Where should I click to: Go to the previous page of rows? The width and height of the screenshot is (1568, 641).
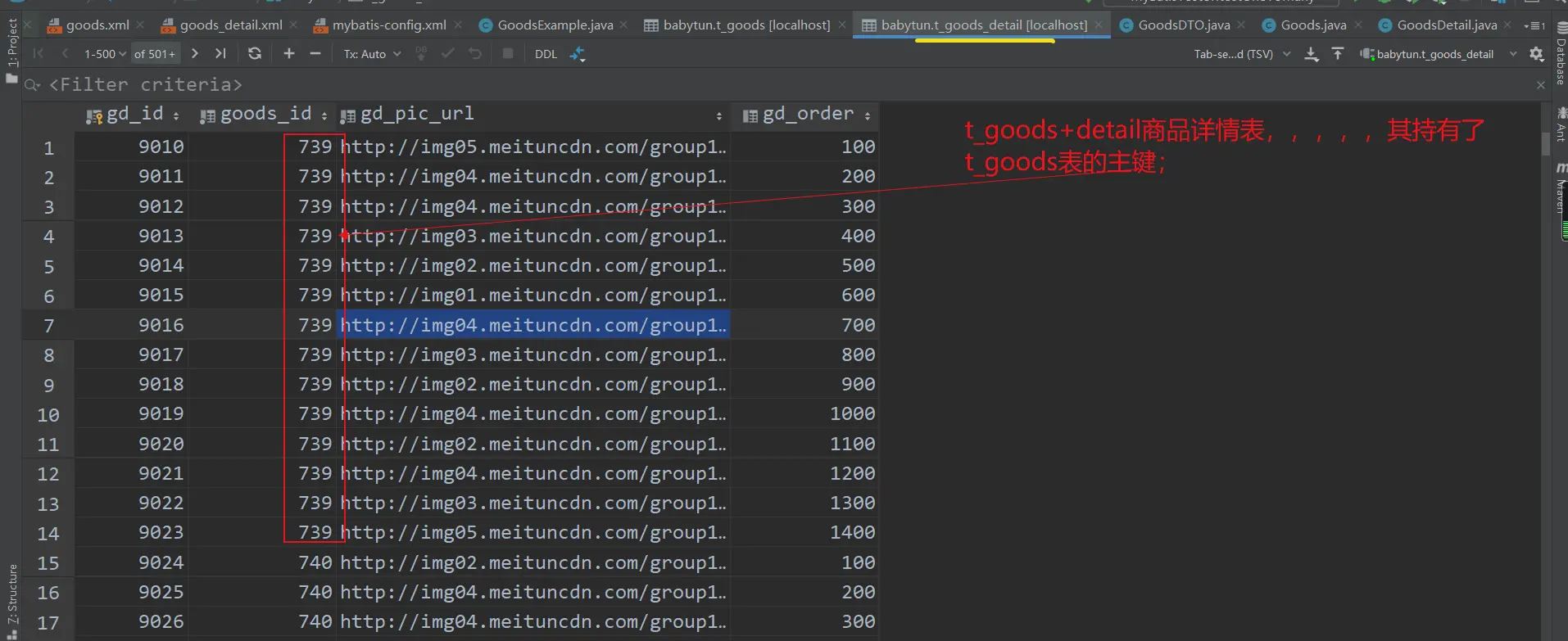65,54
